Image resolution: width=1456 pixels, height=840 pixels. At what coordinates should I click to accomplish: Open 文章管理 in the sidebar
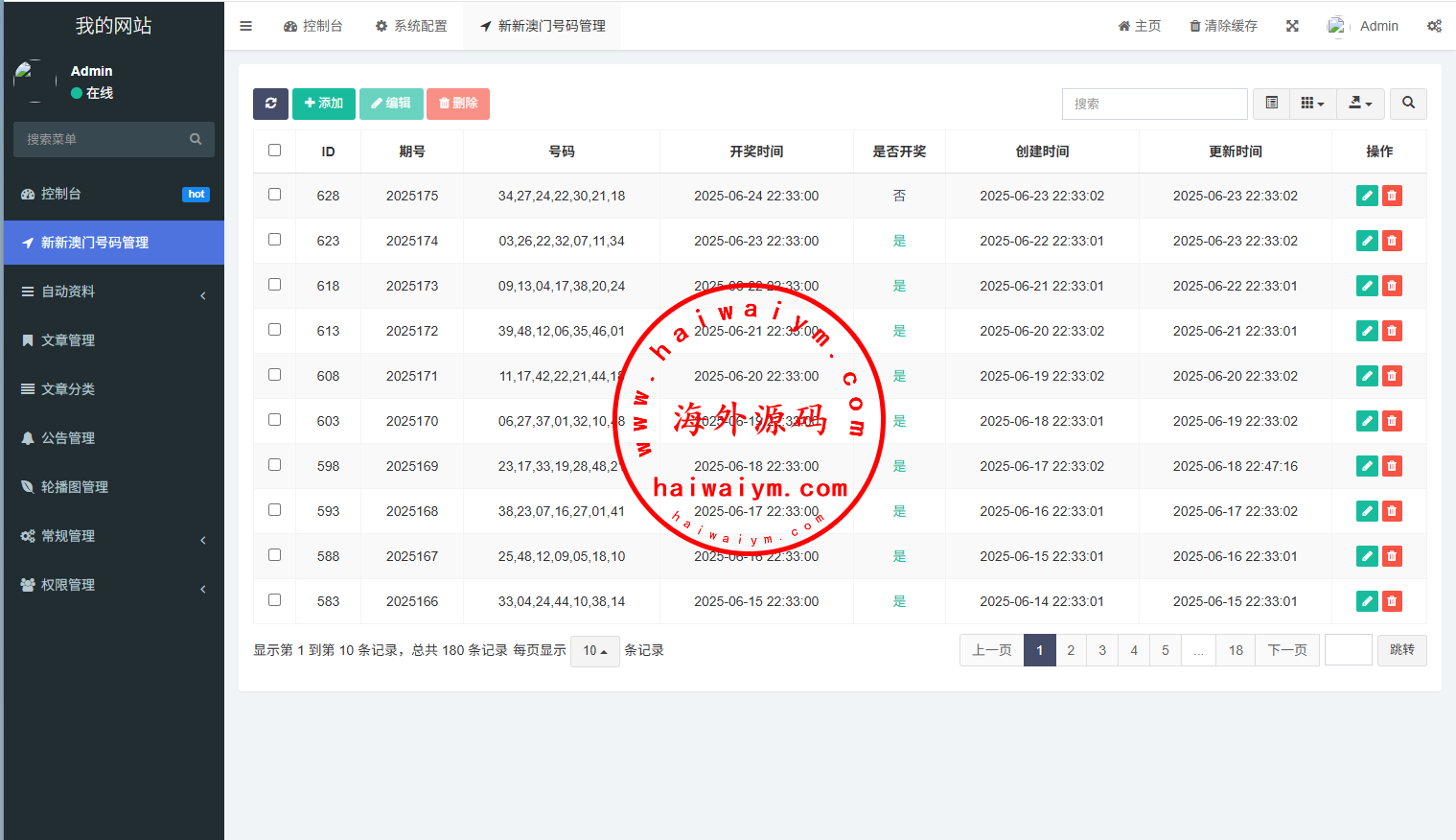tap(68, 340)
